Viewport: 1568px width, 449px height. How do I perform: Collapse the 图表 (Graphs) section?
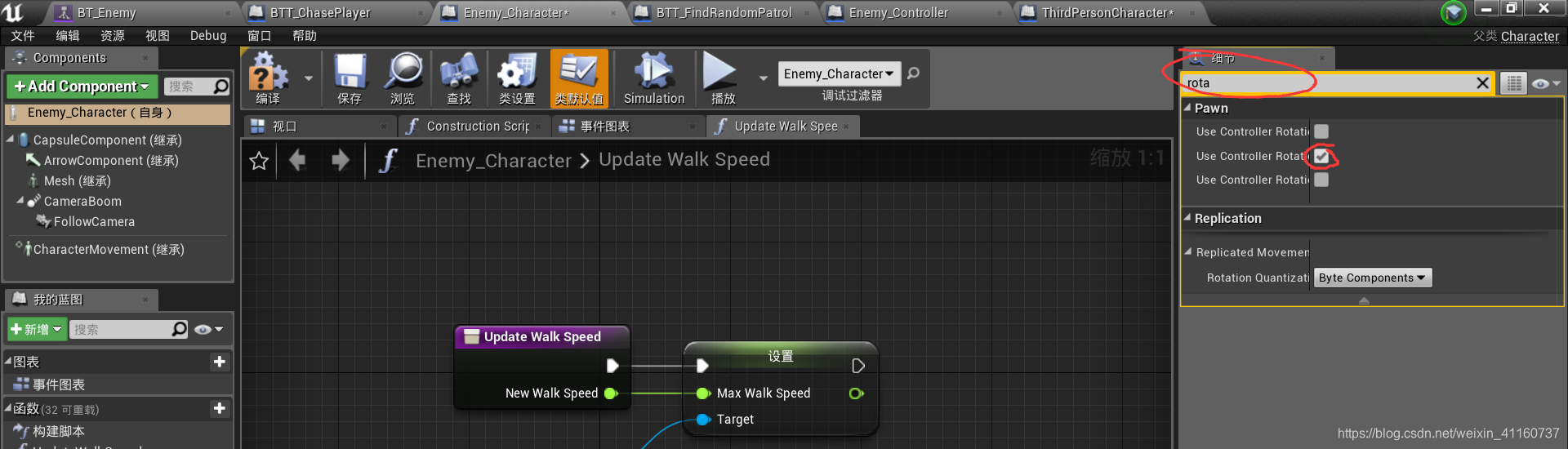[8, 362]
